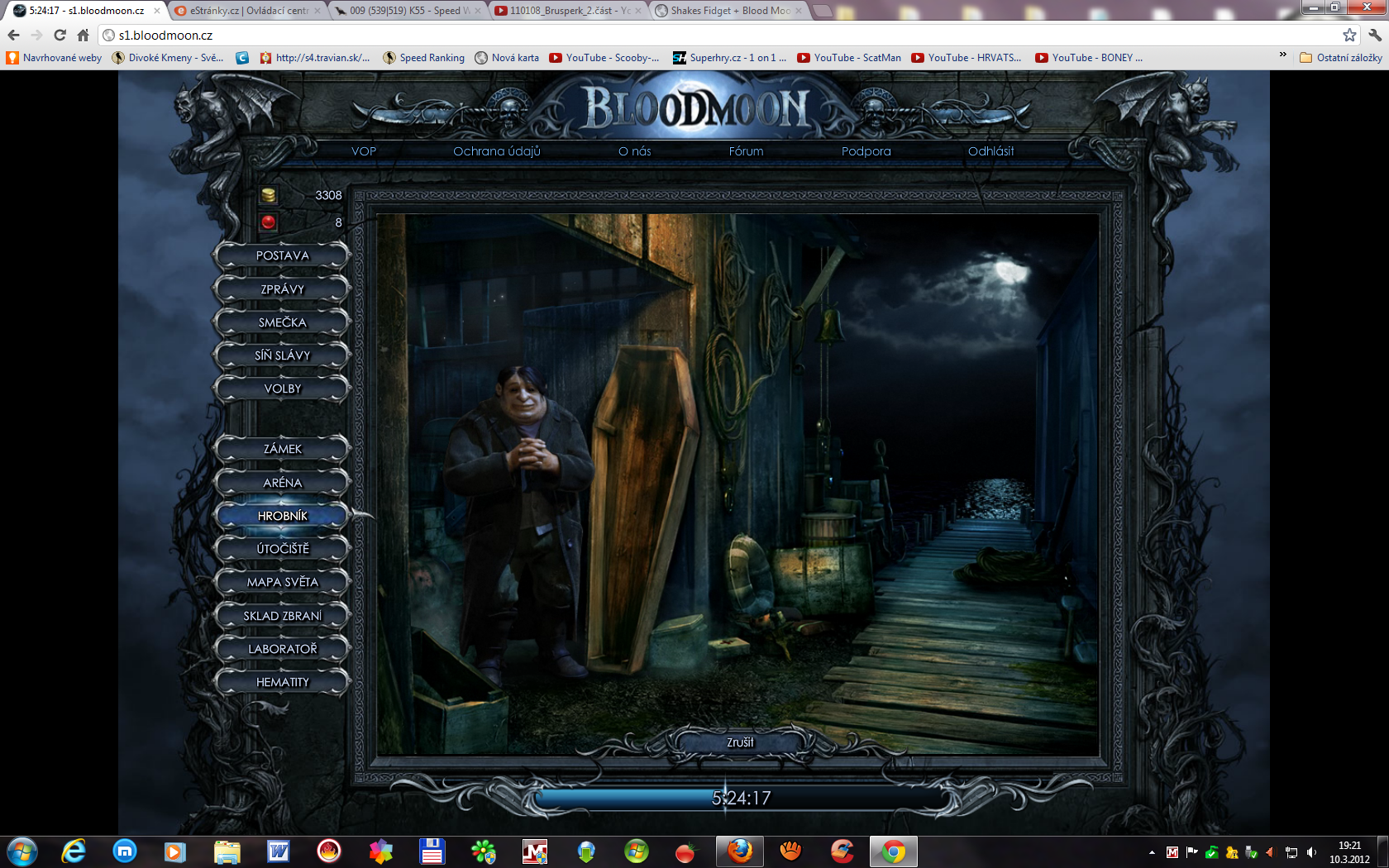This screenshot has height=868, width=1389.
Task: Enter the ARÉNA
Action: tap(282, 483)
